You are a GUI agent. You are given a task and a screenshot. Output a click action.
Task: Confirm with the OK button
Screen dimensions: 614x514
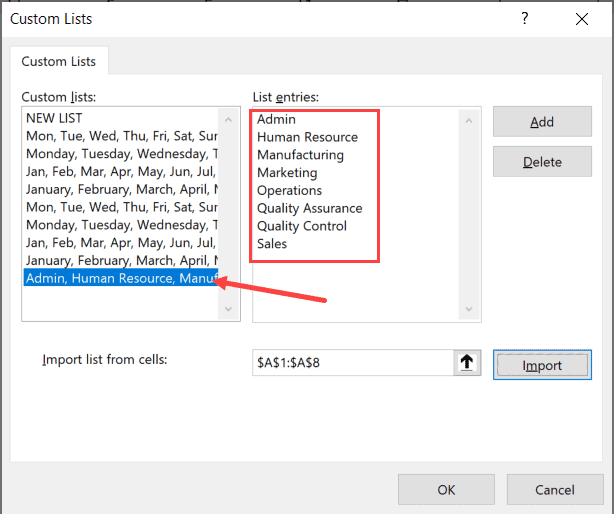(x=446, y=490)
